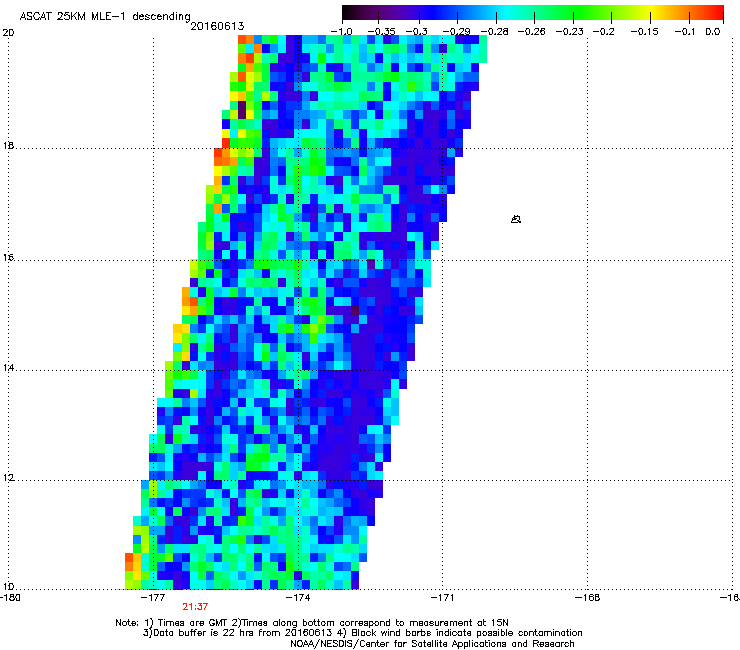Click the '0.0' color scale label
The width and height of the screenshot is (740, 650).
coord(713,32)
